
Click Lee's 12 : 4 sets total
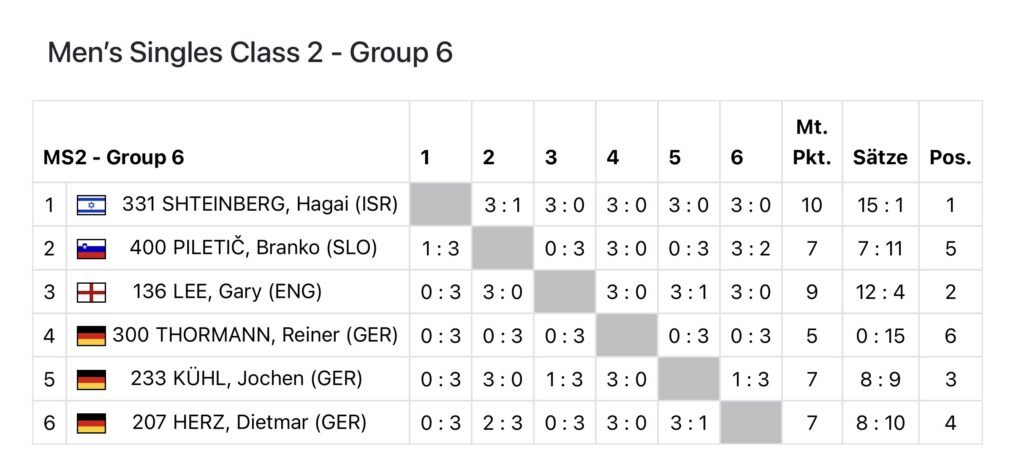880,292
